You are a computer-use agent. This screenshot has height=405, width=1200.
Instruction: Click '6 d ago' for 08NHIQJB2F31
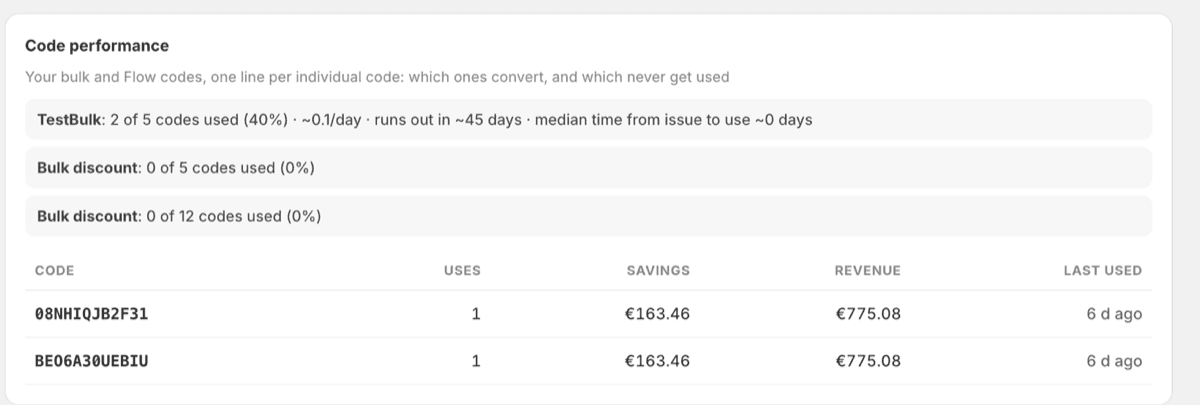point(1114,314)
